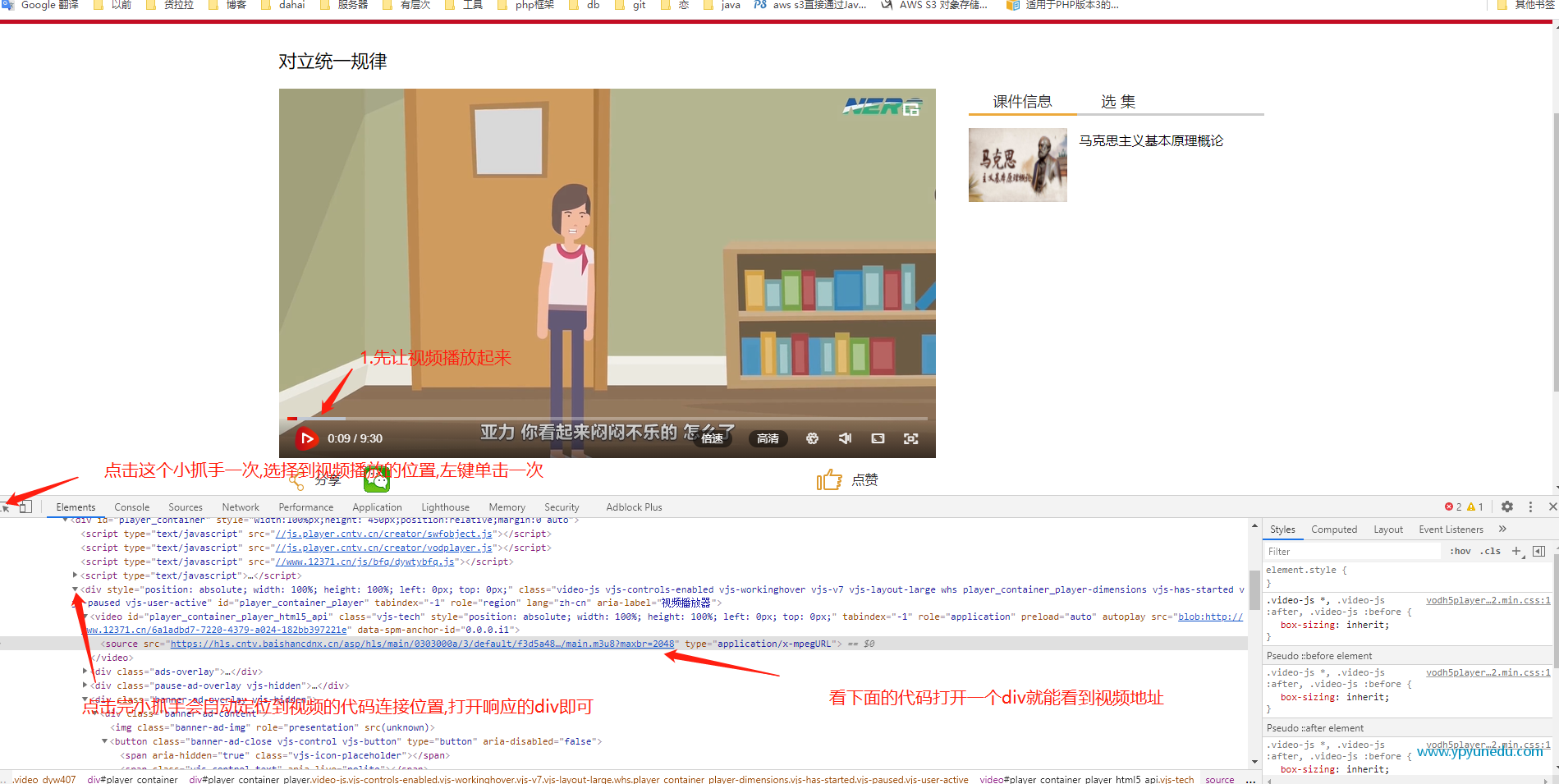This screenshot has height=784, width=1559.
Task: Toggle the computed styles sidebar pane icon
Action: tap(1539, 552)
